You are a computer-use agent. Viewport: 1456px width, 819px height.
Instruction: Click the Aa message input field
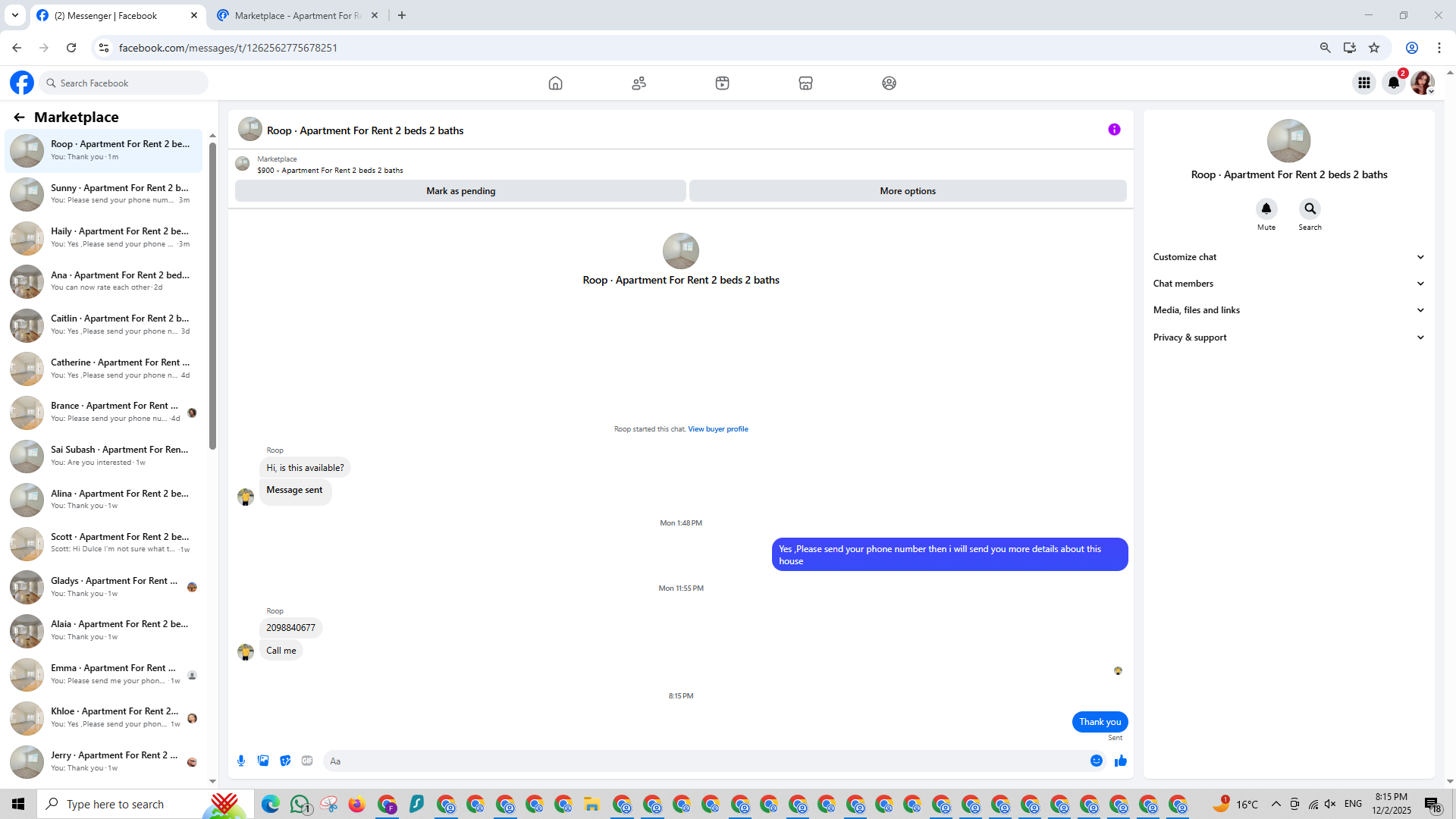pos(705,761)
